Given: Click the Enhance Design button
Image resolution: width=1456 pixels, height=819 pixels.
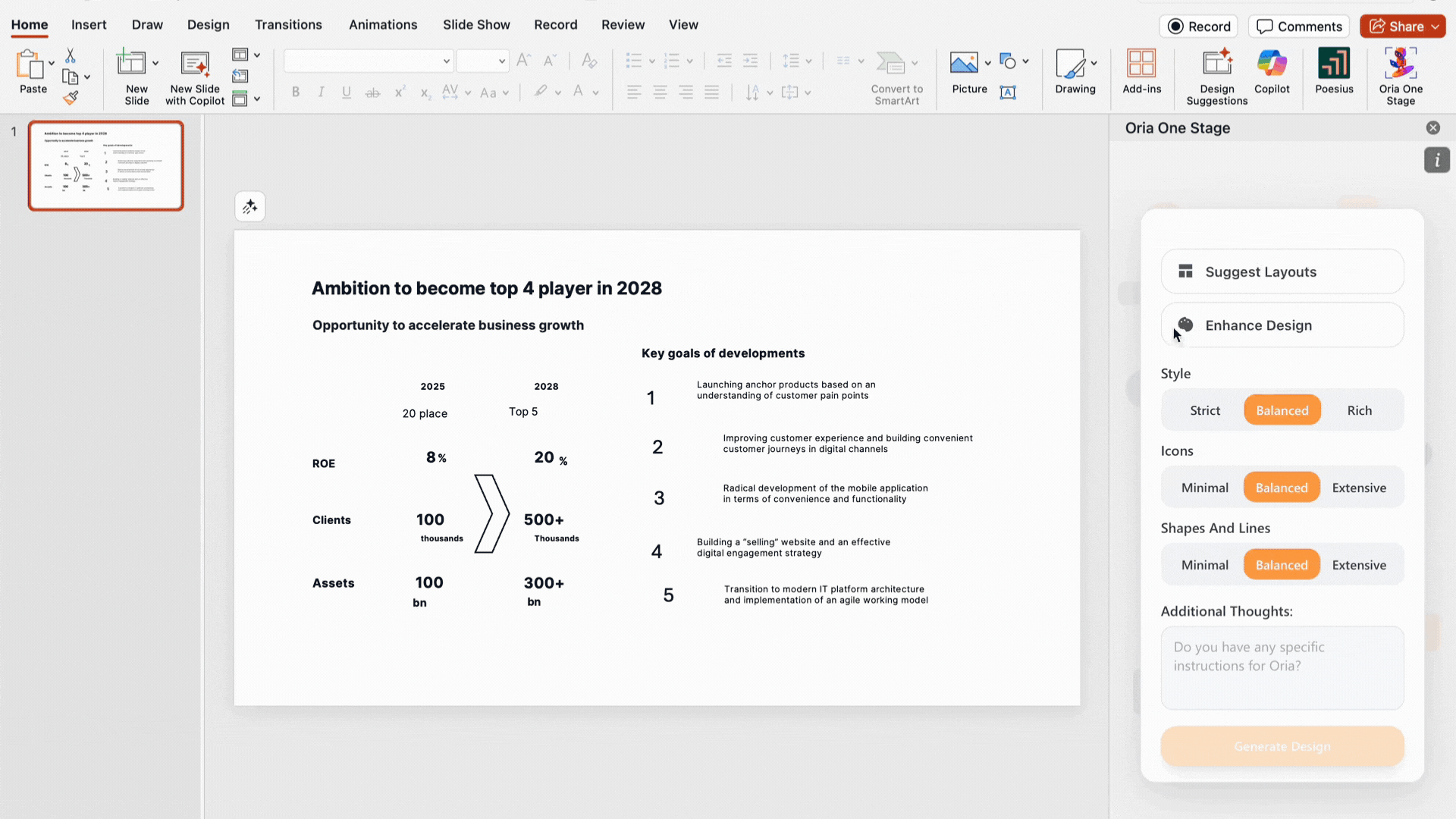Looking at the screenshot, I should 1282,325.
